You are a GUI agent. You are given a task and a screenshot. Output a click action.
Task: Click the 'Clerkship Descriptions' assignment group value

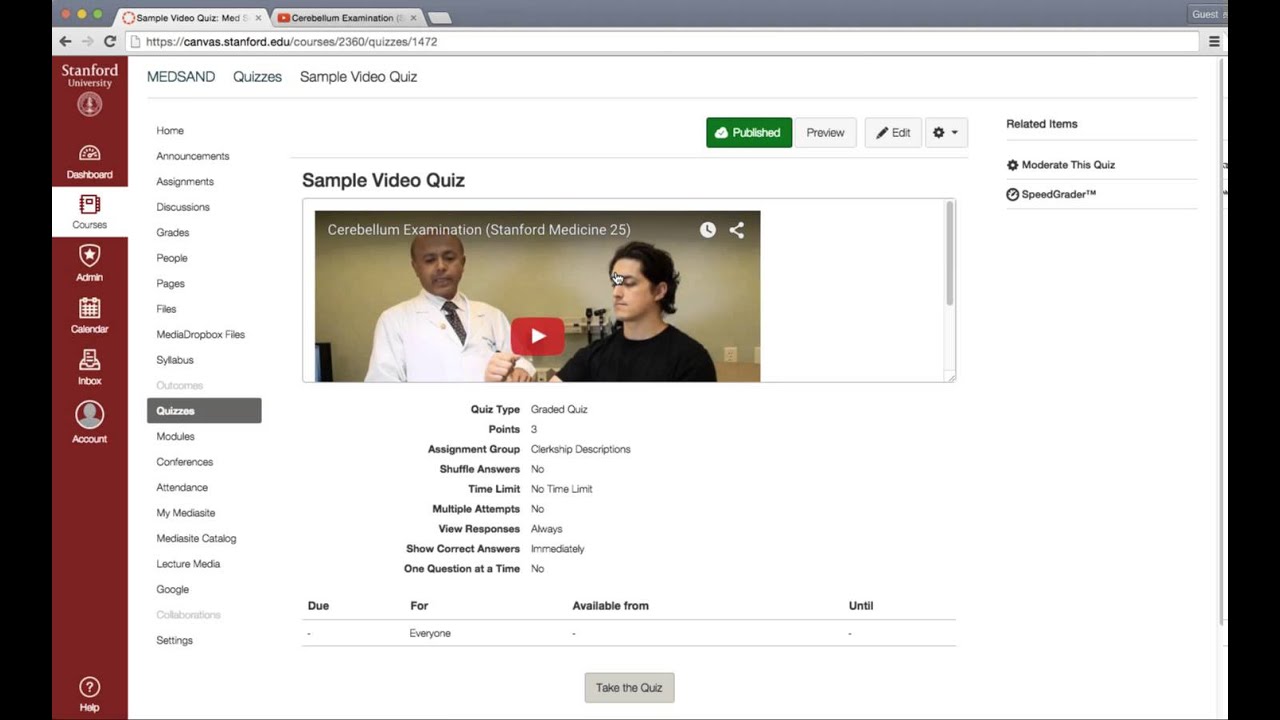[x=581, y=450]
